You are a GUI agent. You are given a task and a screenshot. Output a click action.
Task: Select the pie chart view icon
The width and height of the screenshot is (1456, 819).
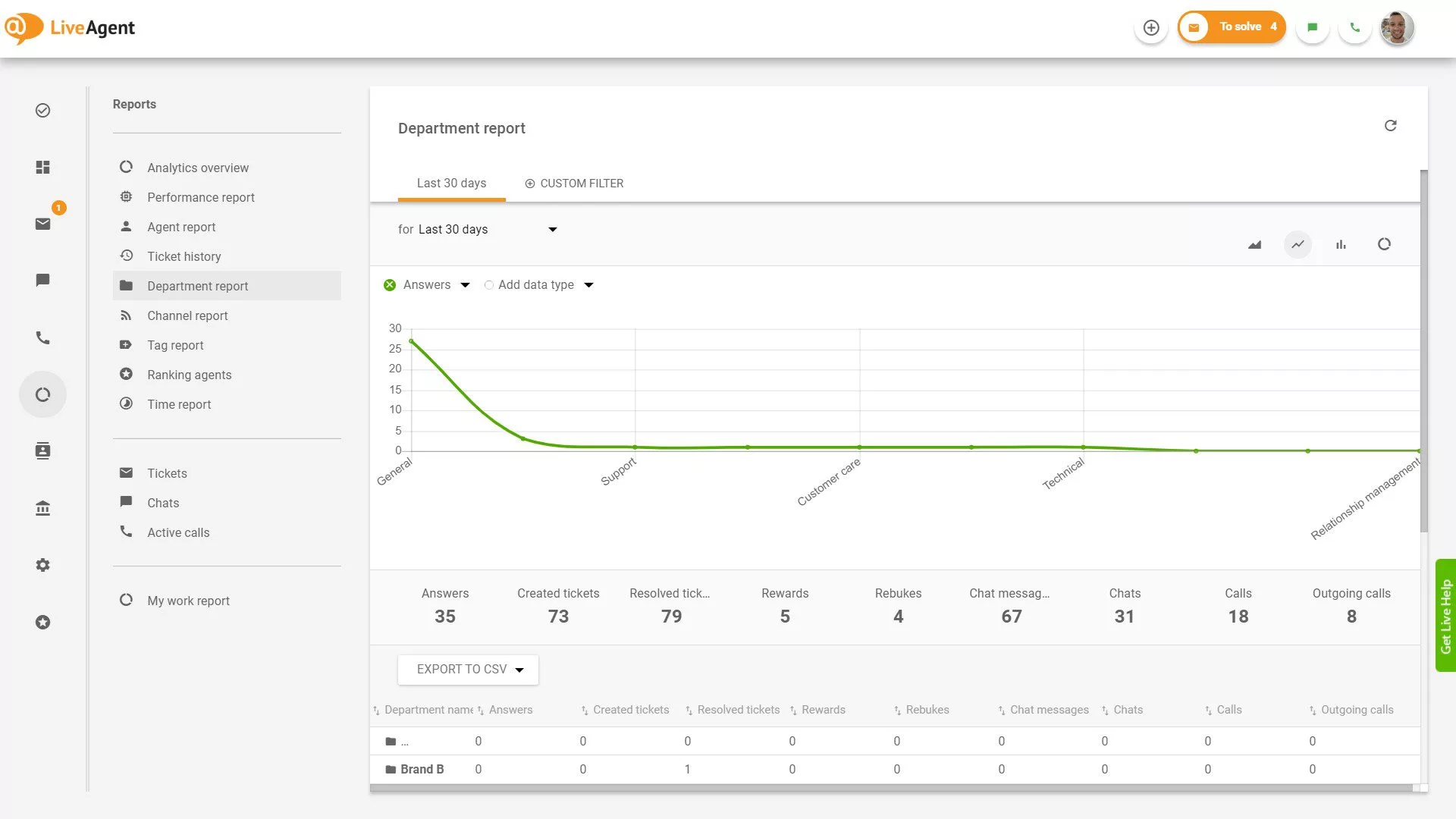click(x=1384, y=244)
